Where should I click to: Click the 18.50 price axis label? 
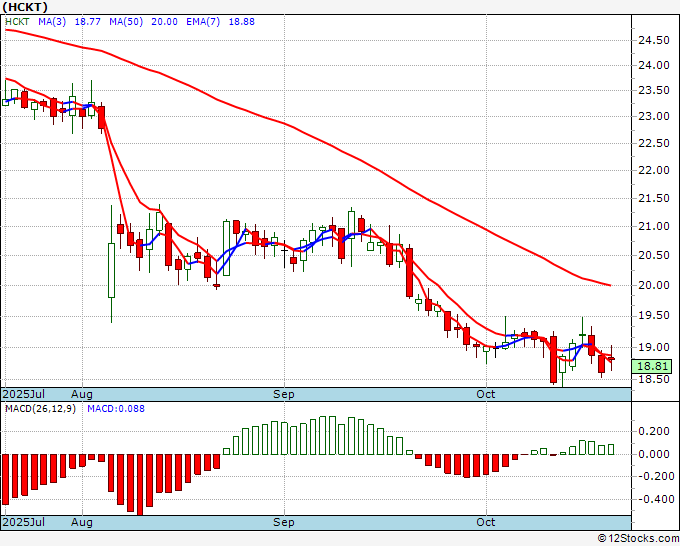pyautogui.click(x=654, y=379)
